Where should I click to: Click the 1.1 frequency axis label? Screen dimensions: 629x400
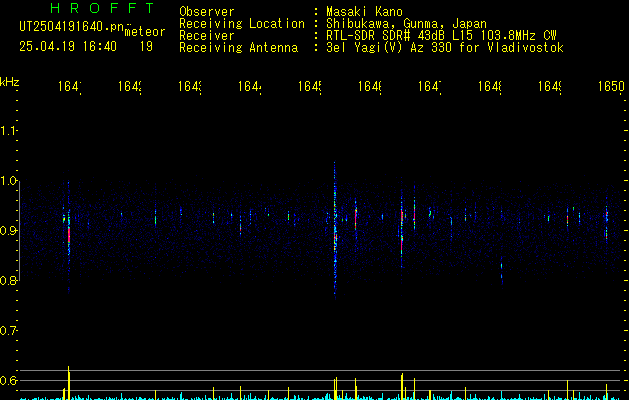[x=8, y=131]
